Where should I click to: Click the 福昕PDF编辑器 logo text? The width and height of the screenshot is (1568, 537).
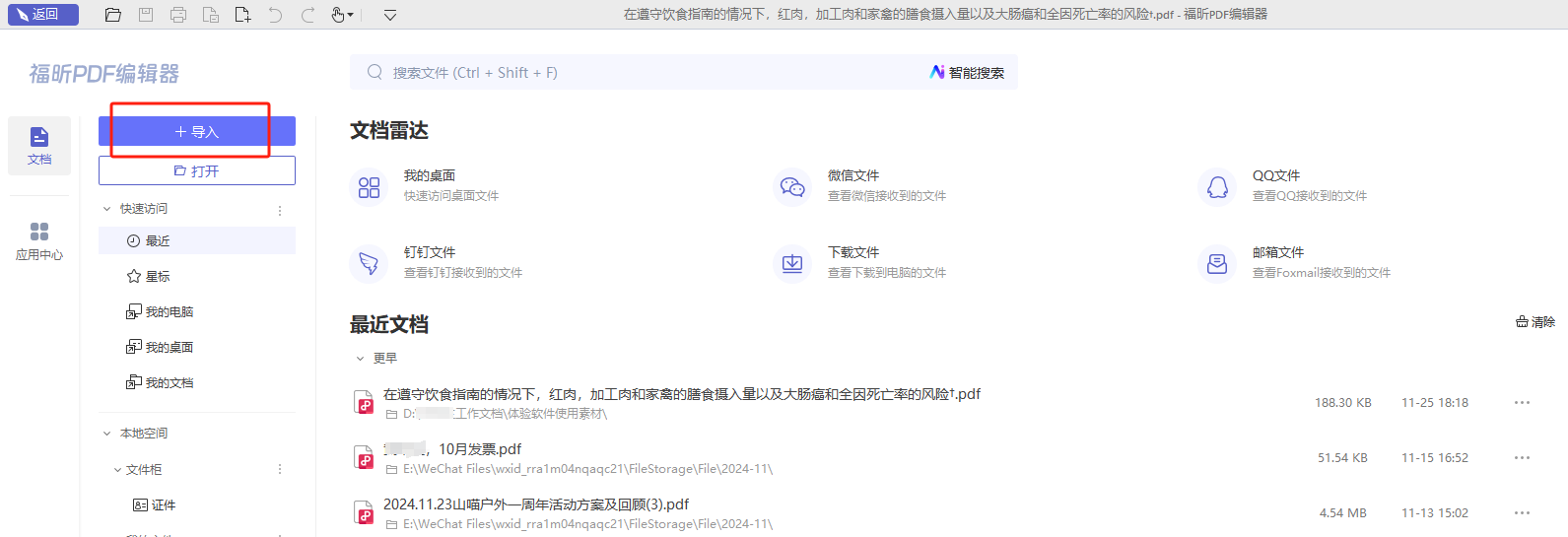pyautogui.click(x=104, y=74)
